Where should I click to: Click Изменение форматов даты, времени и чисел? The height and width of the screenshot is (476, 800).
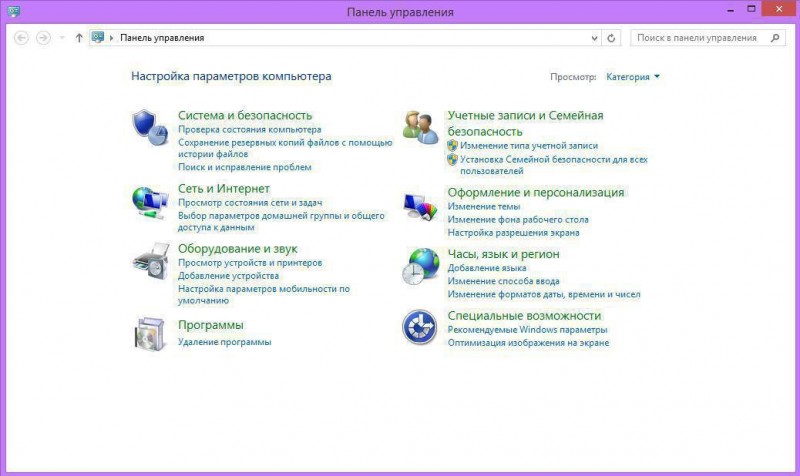click(544, 294)
